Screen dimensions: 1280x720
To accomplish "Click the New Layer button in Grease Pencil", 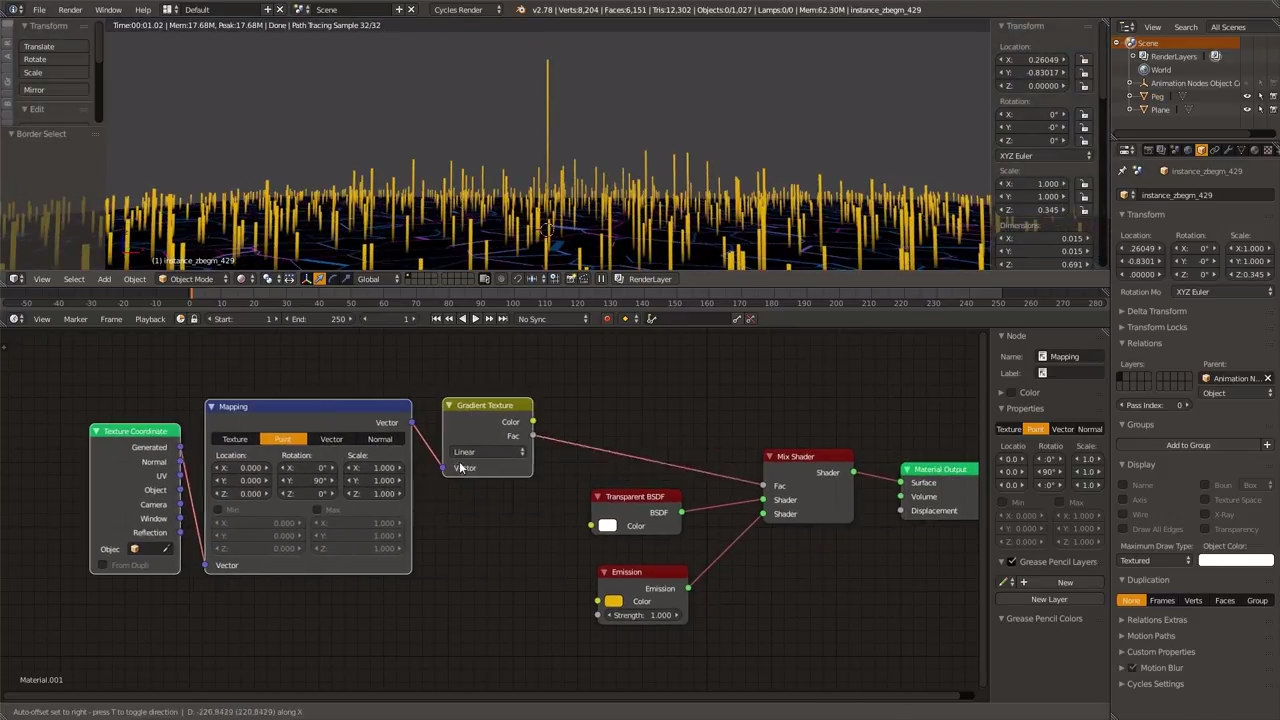I will click(x=1049, y=599).
